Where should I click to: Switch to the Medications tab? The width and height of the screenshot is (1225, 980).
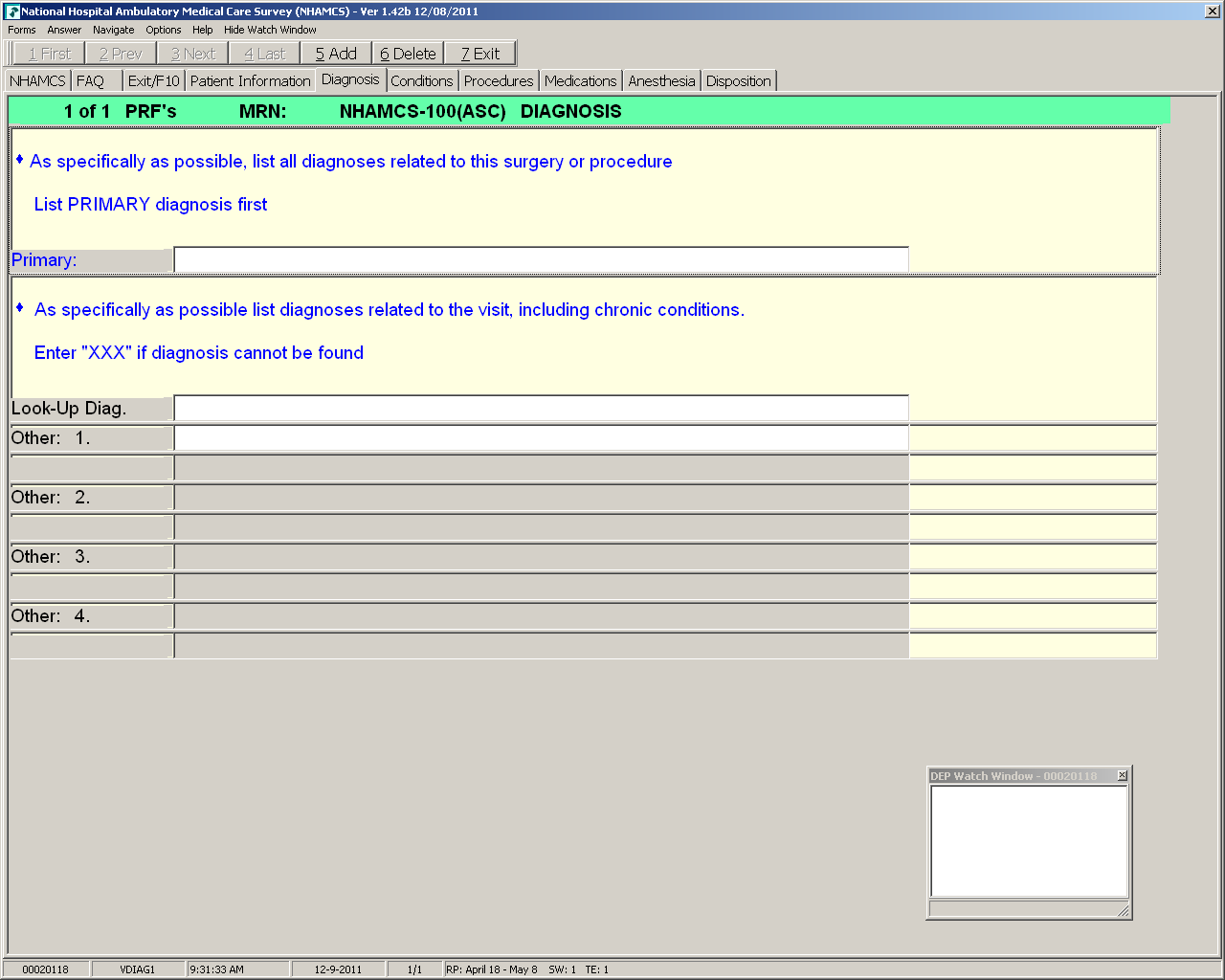coord(580,81)
